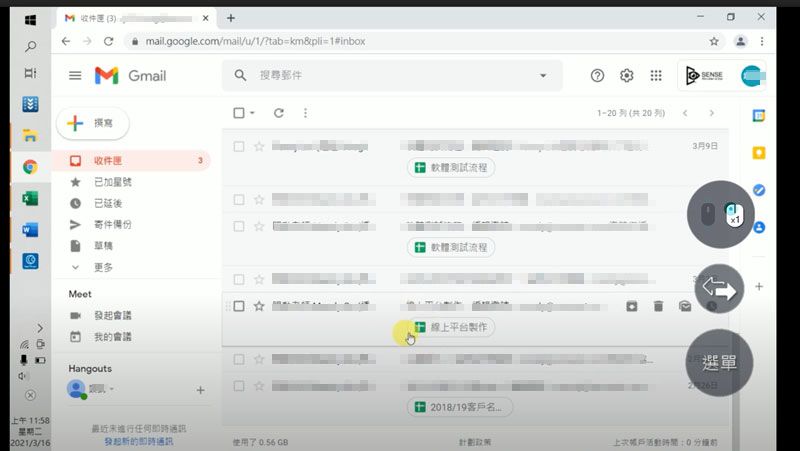Star the email with 2018/19客戶名 attachment
Viewport: 800px width, 451px height.
click(x=259, y=386)
